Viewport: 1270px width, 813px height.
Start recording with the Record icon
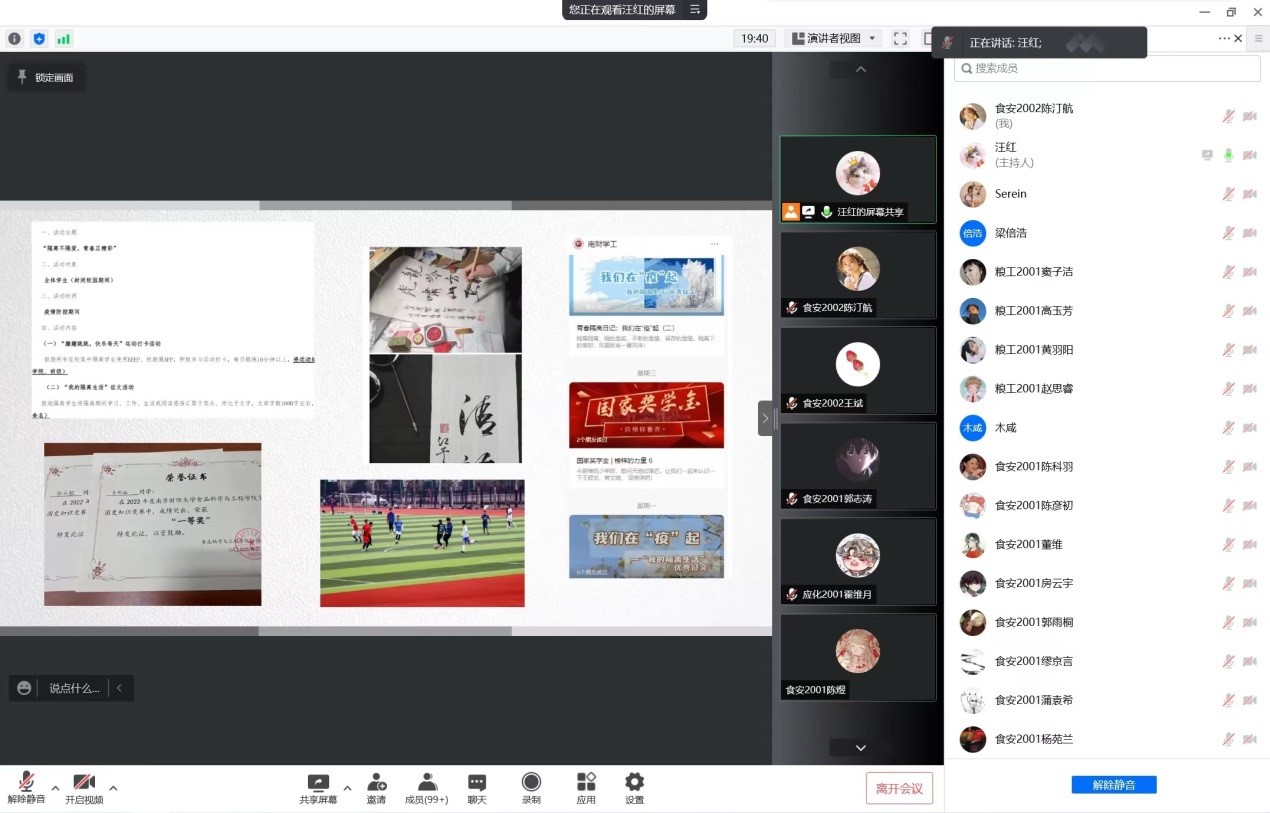pyautogui.click(x=531, y=783)
